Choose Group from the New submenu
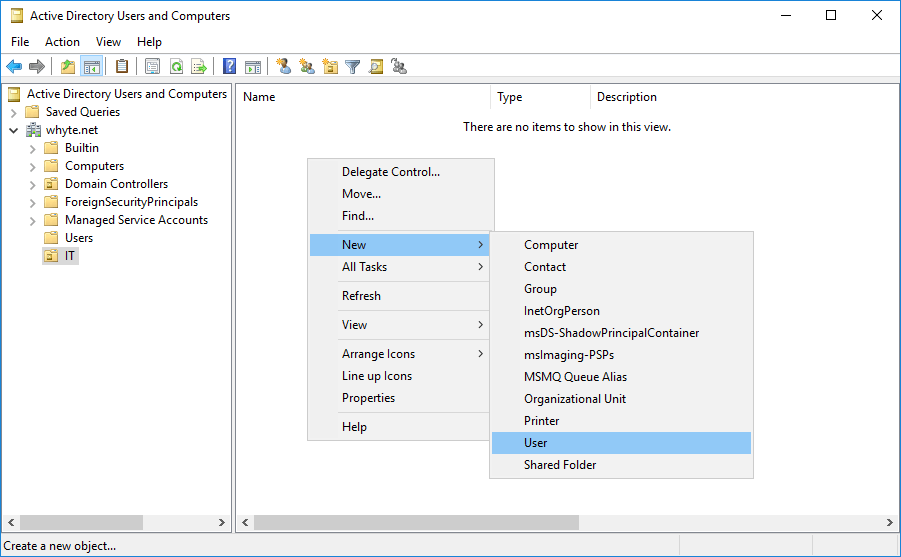The image size is (901, 557). [621, 289]
